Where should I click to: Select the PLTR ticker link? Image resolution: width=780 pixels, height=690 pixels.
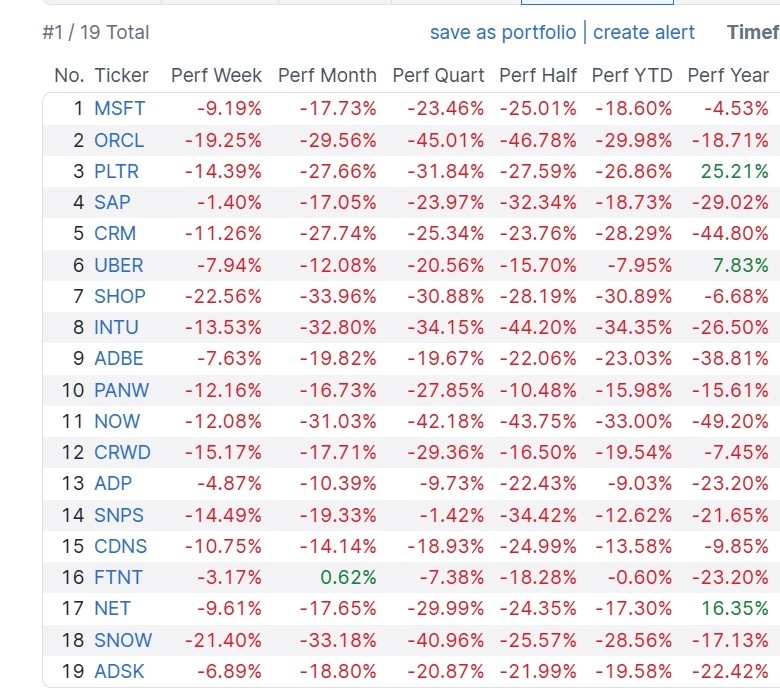[x=117, y=171]
